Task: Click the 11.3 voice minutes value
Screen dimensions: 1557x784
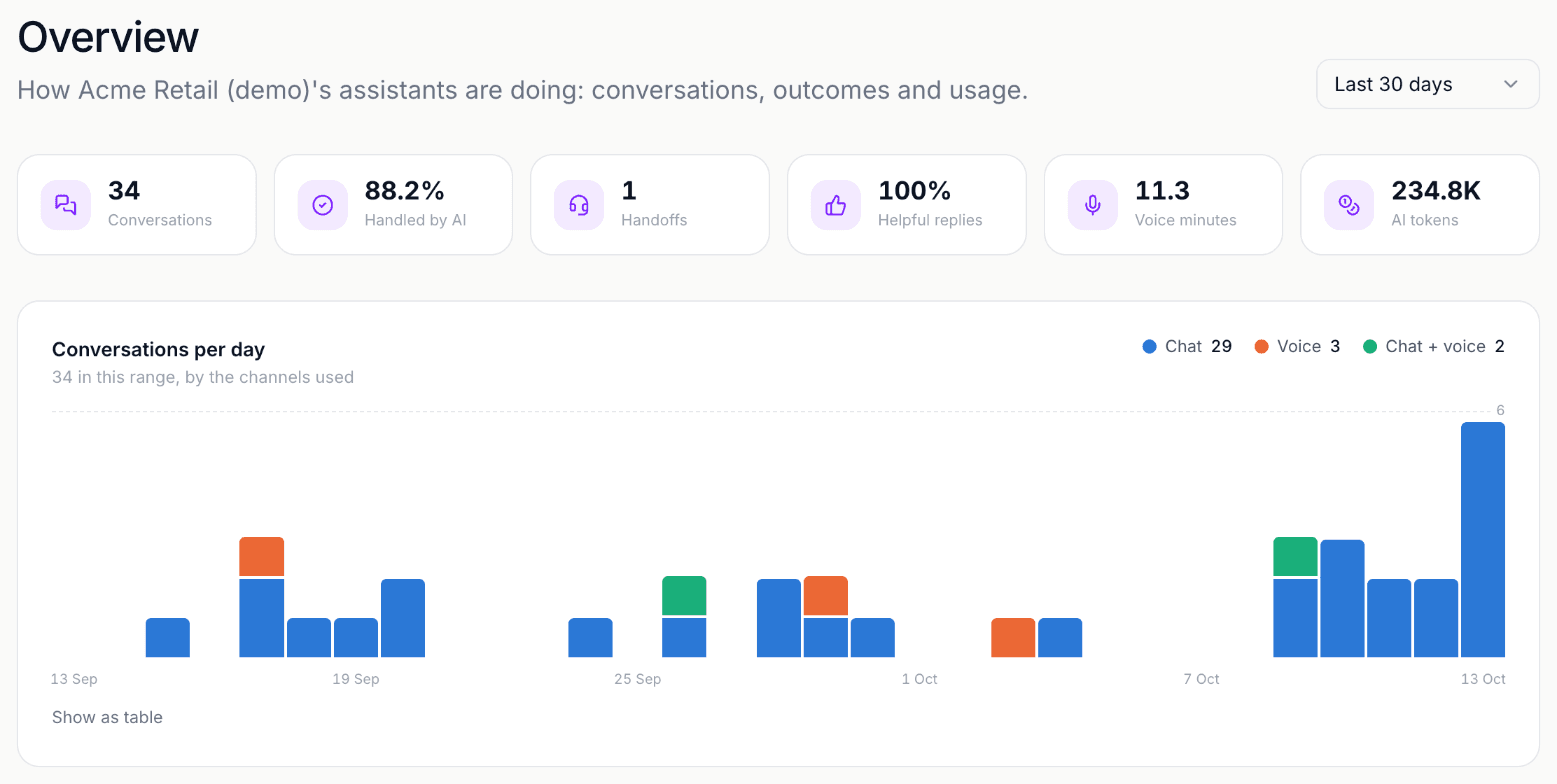Action: pyautogui.click(x=1162, y=190)
